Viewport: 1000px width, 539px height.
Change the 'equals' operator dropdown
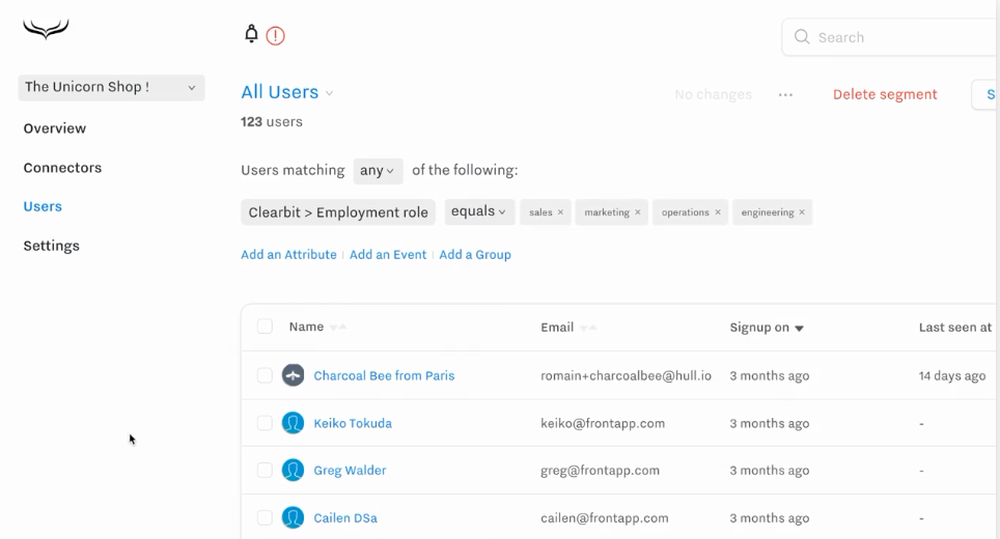point(478,212)
